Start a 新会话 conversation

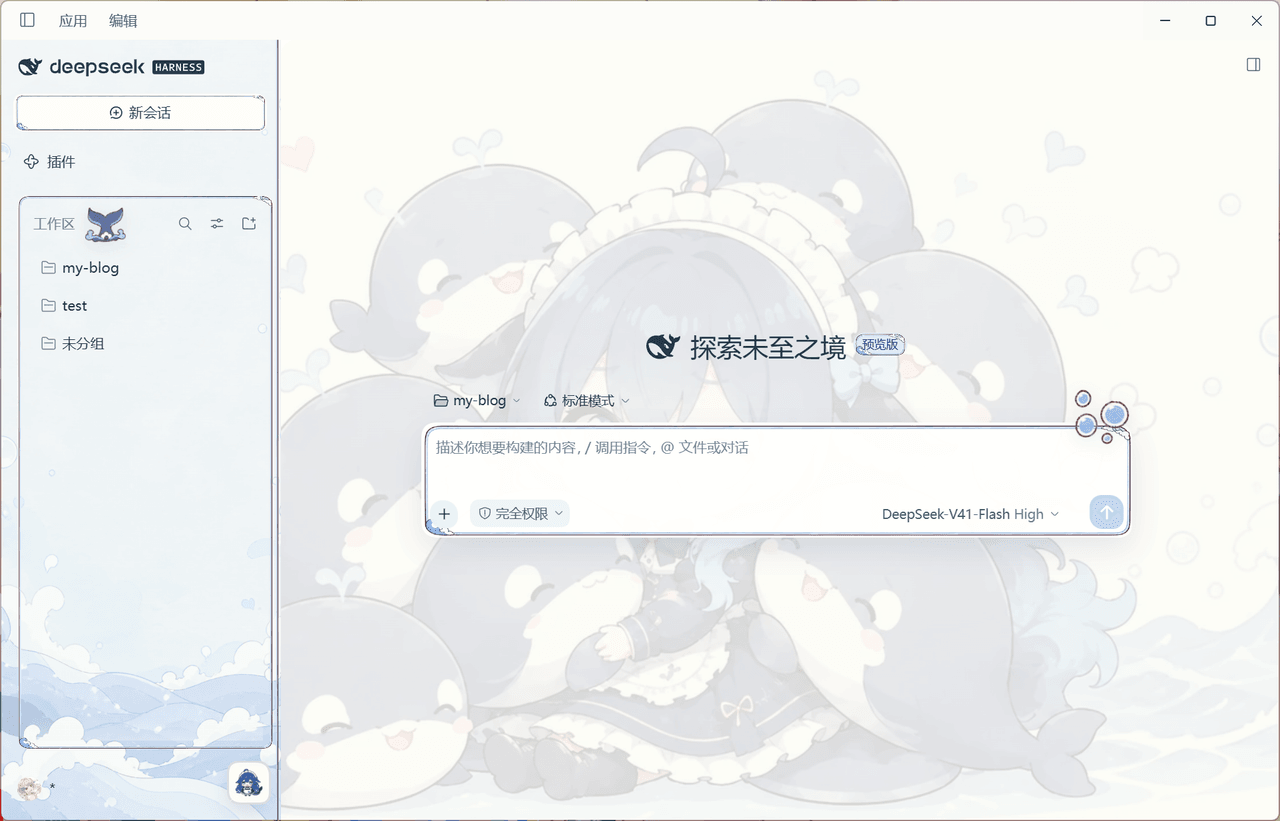141,113
